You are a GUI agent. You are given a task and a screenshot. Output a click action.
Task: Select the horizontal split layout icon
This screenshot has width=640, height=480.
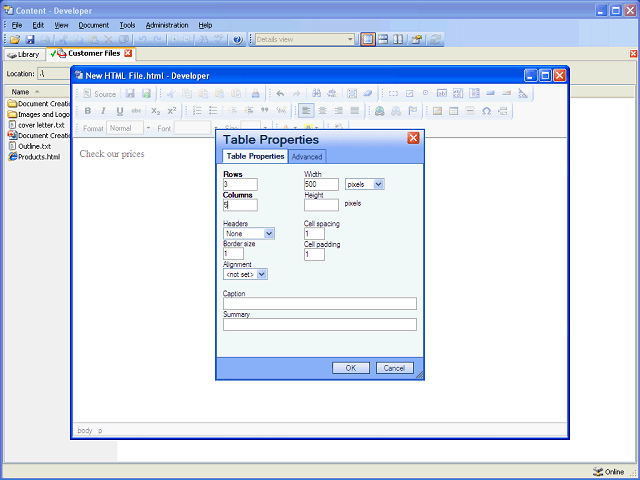pos(383,40)
